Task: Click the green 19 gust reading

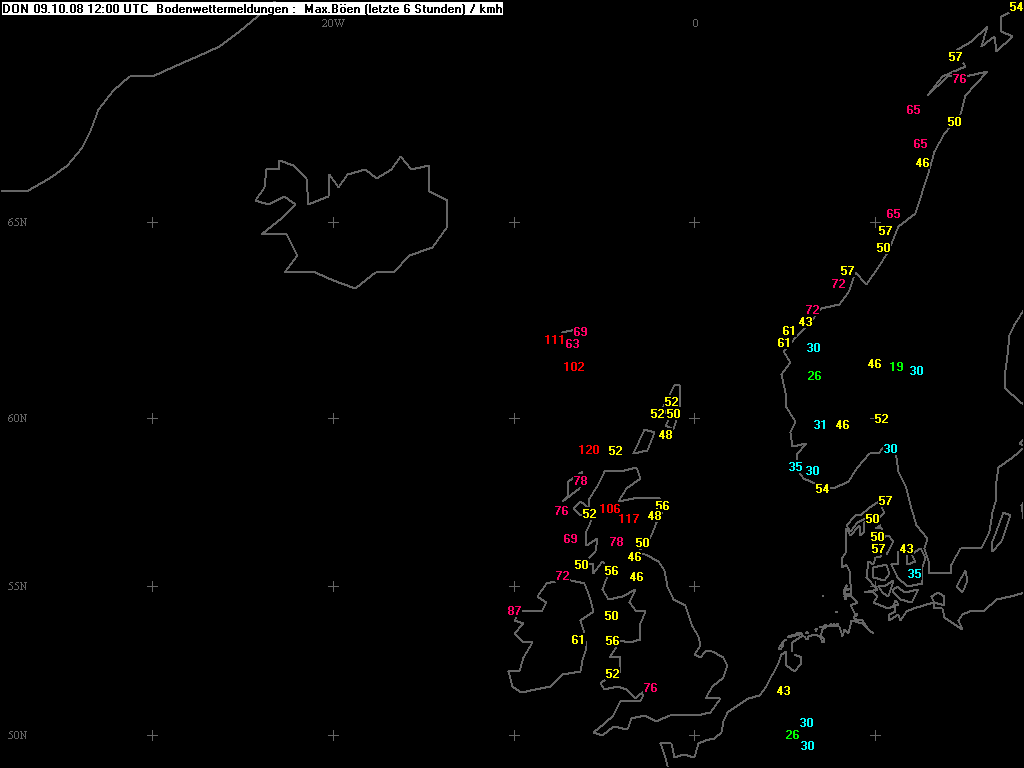Action: [x=896, y=367]
